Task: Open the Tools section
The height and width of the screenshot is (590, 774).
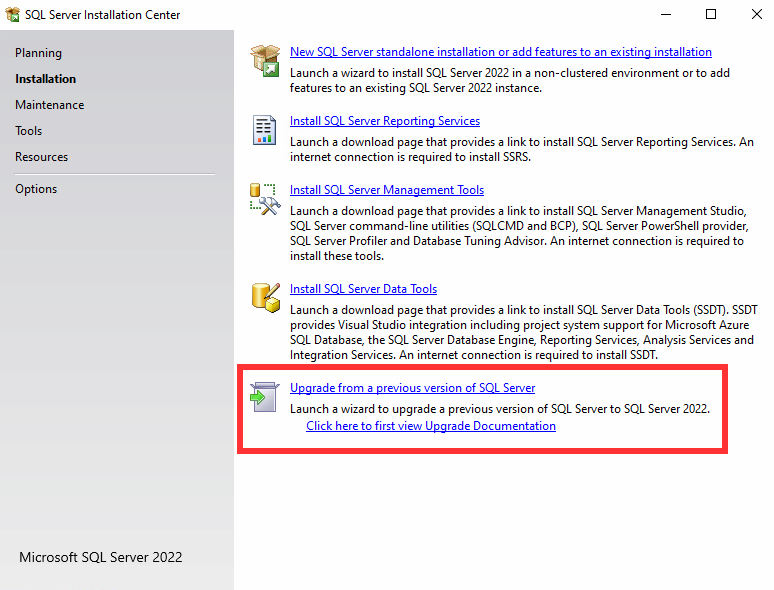Action: pyautogui.click(x=29, y=131)
